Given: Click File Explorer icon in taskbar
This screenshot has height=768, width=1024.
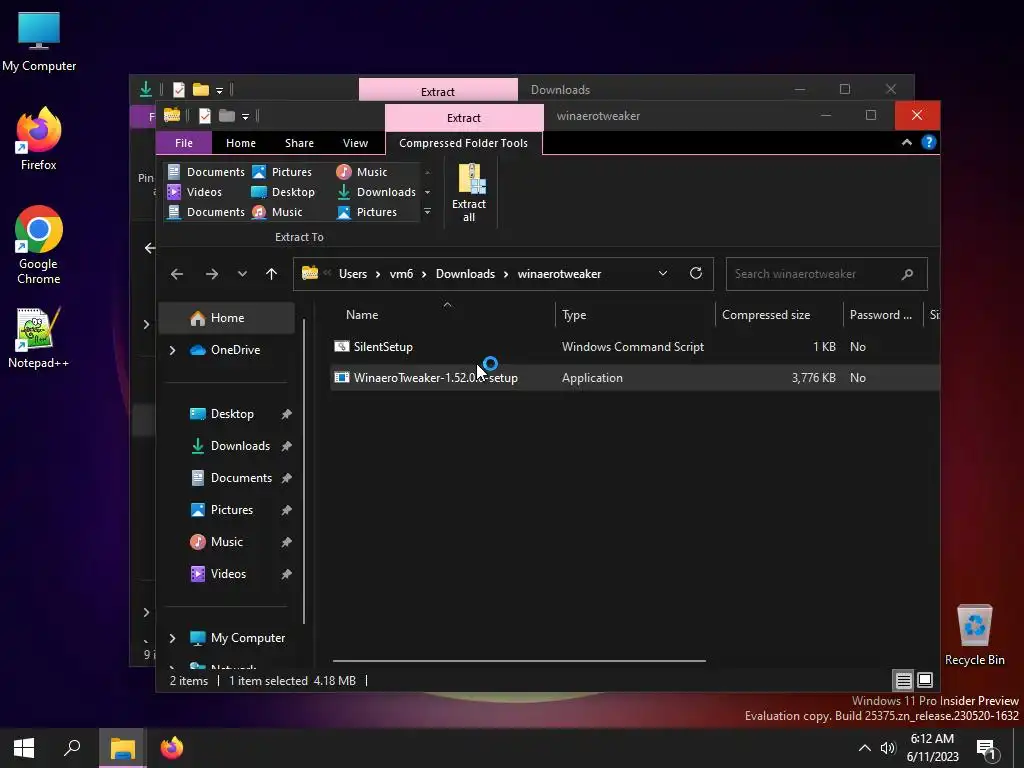Looking at the screenshot, I should [122, 748].
